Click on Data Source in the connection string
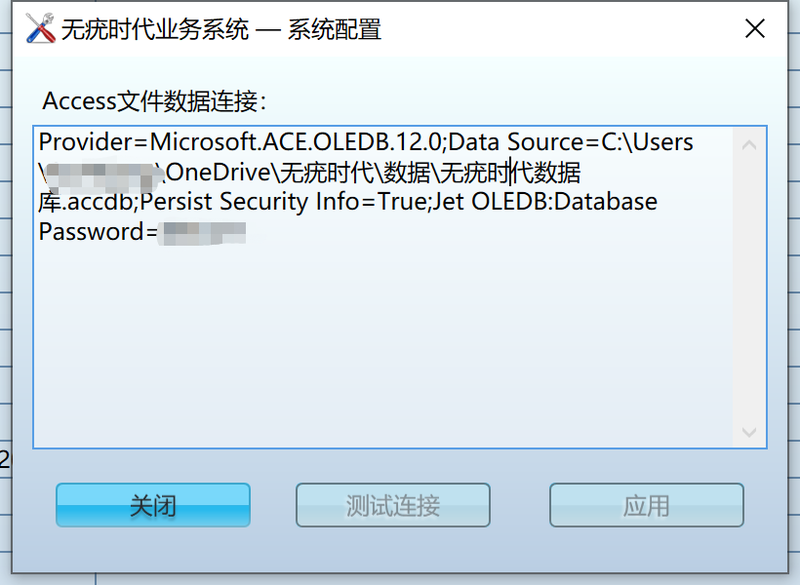800x585 pixels. point(516,142)
